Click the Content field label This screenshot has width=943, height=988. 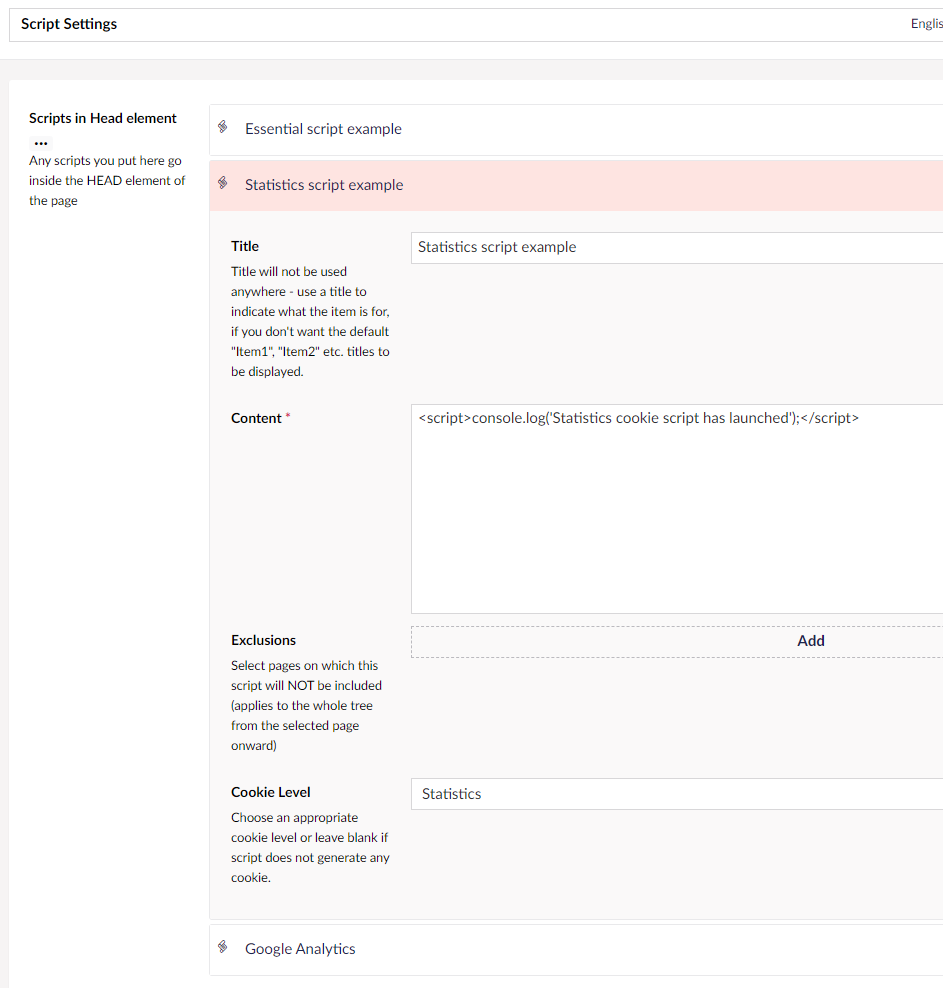pos(256,418)
